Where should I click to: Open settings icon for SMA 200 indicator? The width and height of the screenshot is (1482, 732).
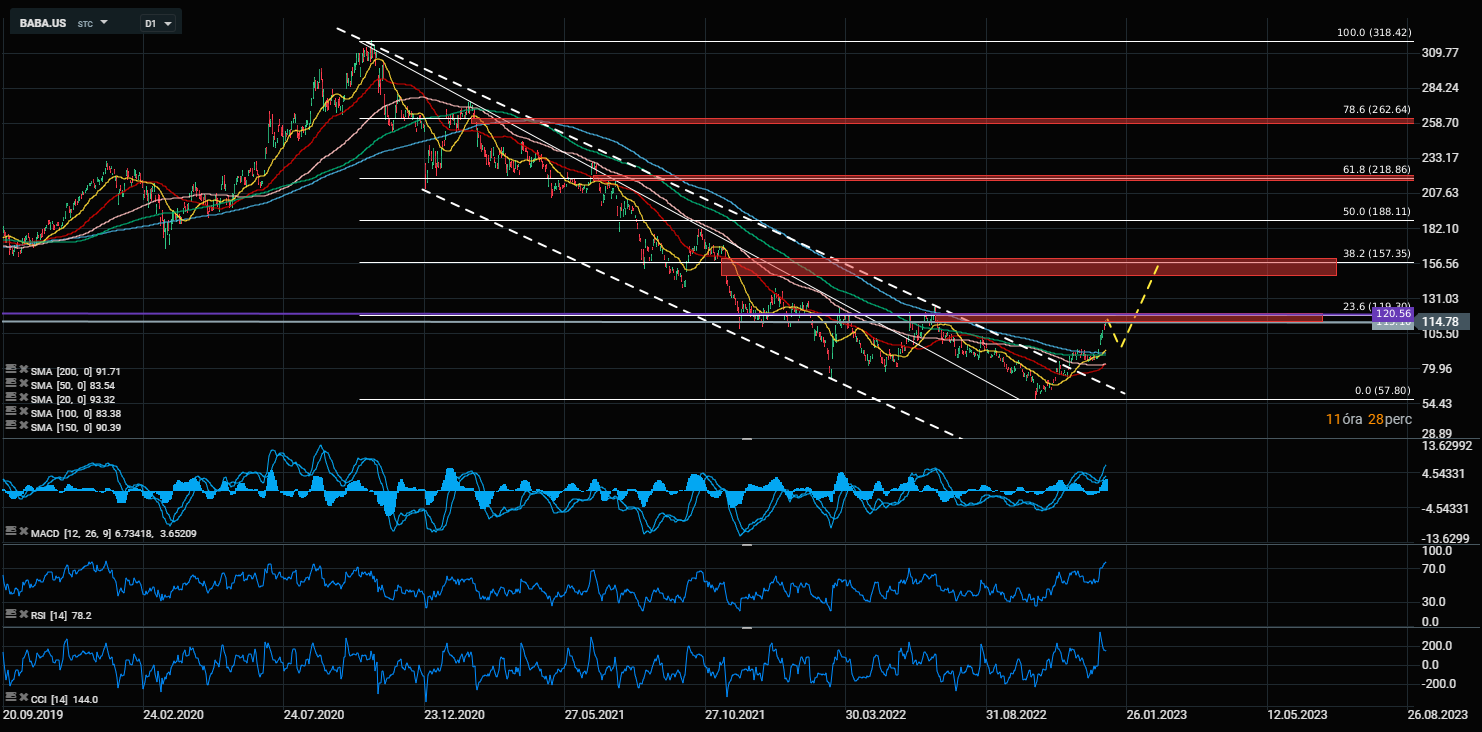click(10, 371)
